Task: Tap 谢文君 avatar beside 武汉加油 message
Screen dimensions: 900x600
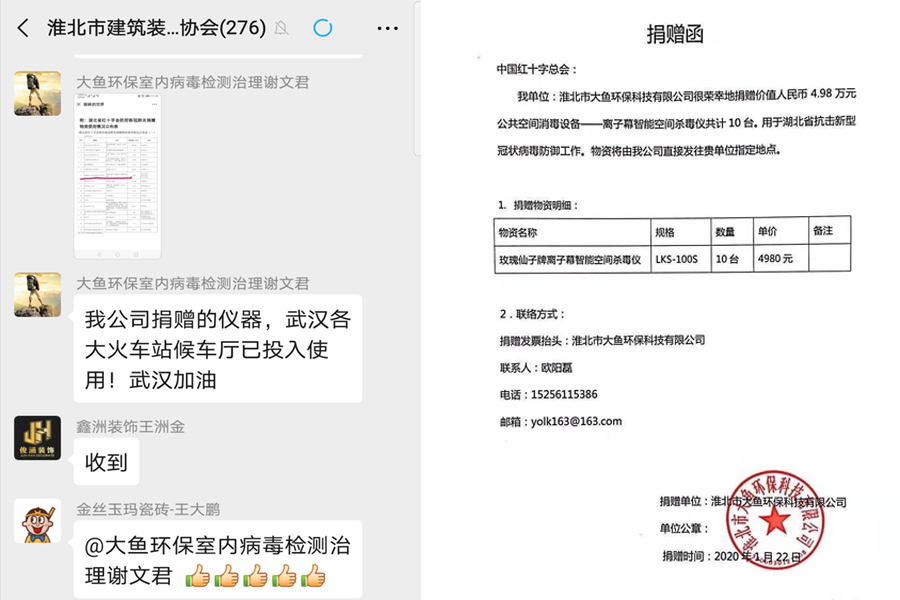Action: coord(37,295)
